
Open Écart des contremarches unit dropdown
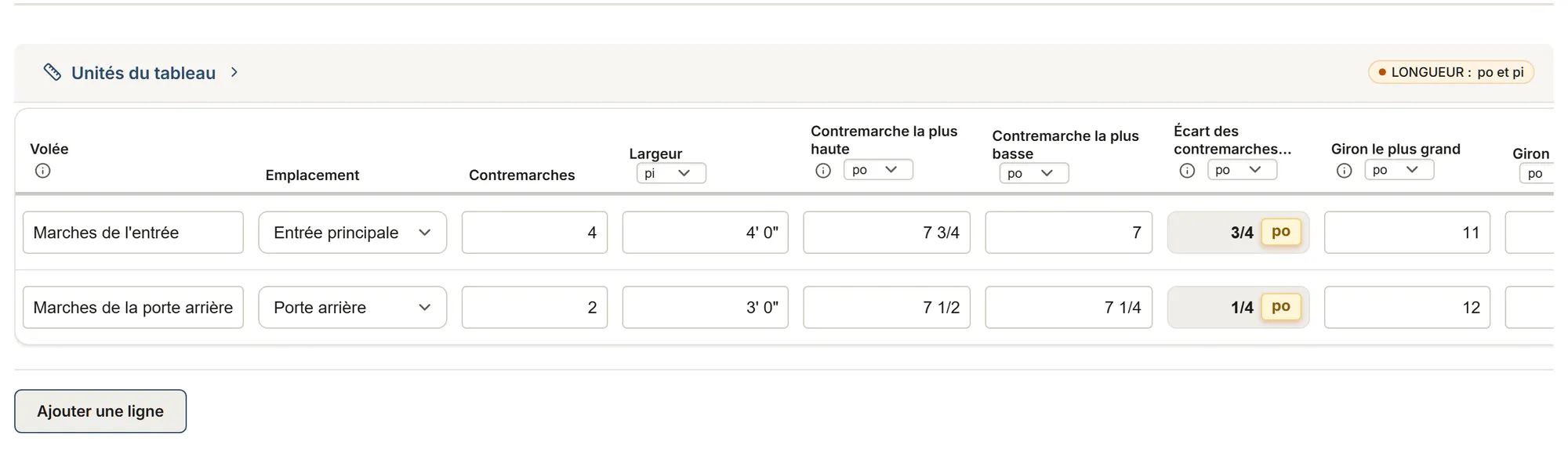pos(1243,170)
